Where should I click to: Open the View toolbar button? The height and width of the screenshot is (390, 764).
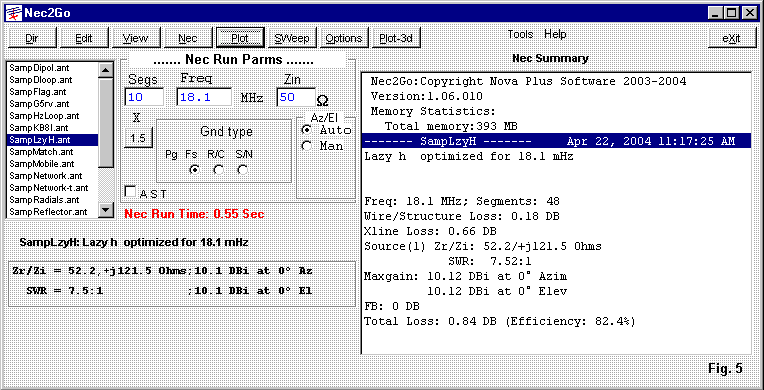click(x=136, y=38)
